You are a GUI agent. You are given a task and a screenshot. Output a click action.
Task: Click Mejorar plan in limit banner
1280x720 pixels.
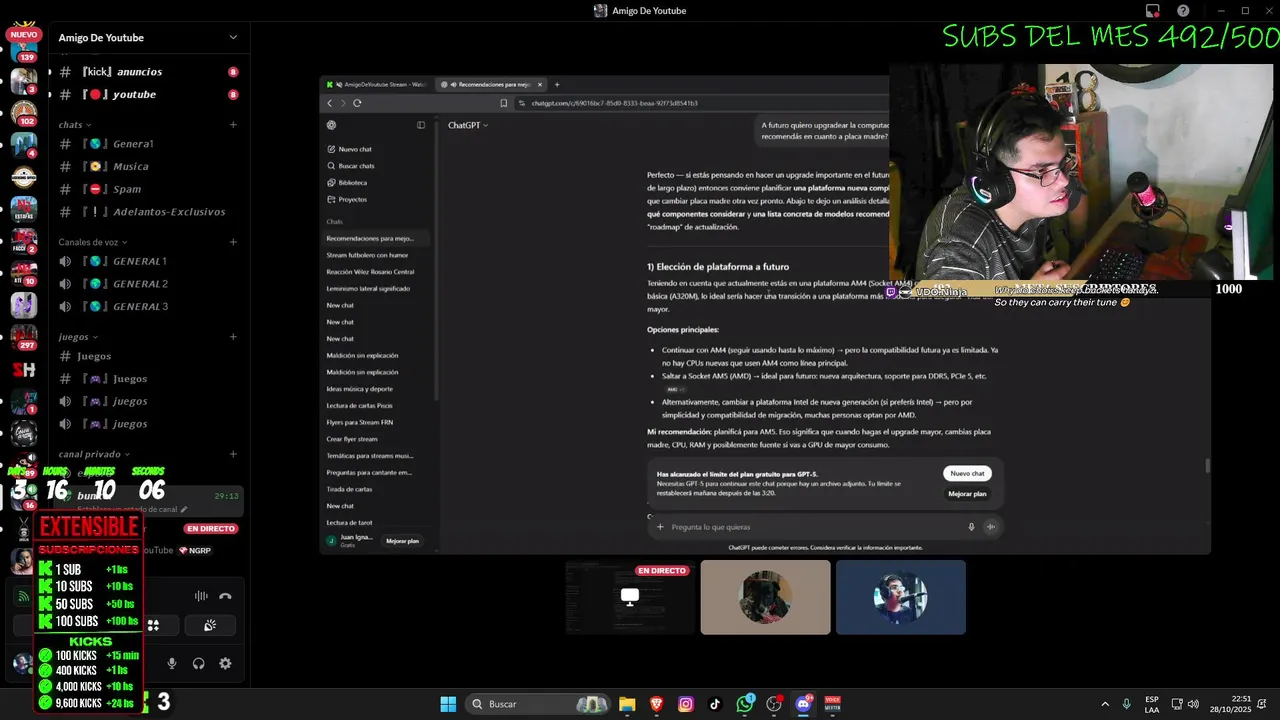pos(967,493)
